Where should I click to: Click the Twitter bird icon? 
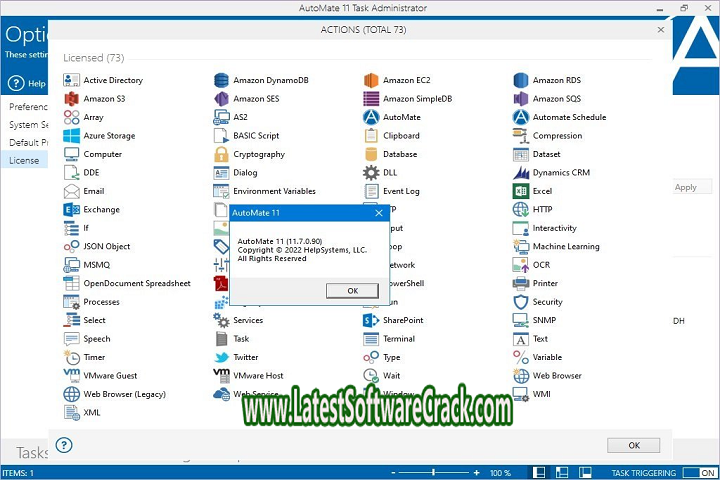(221, 357)
